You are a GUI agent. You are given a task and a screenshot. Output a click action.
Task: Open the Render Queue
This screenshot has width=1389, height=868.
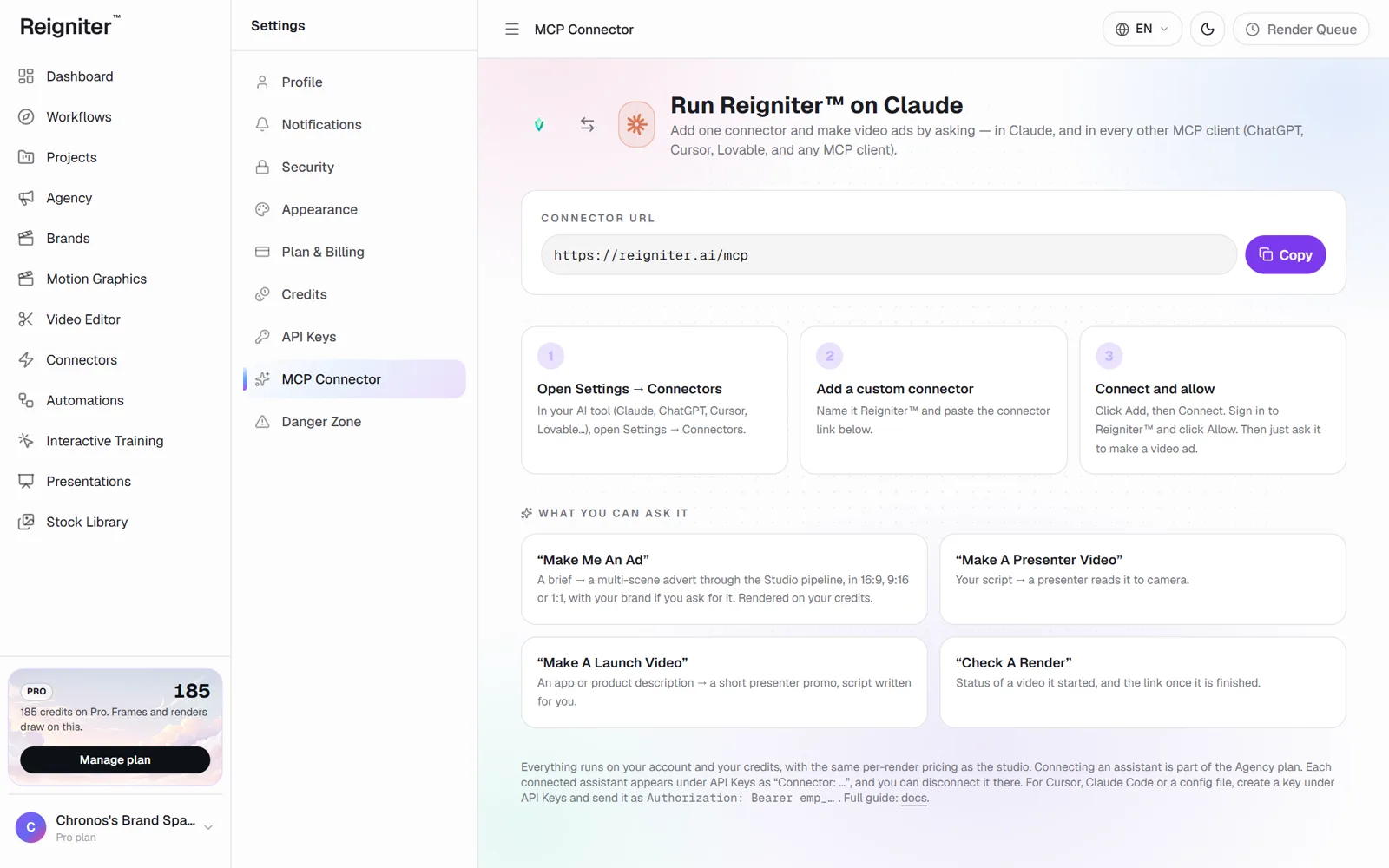(1300, 30)
